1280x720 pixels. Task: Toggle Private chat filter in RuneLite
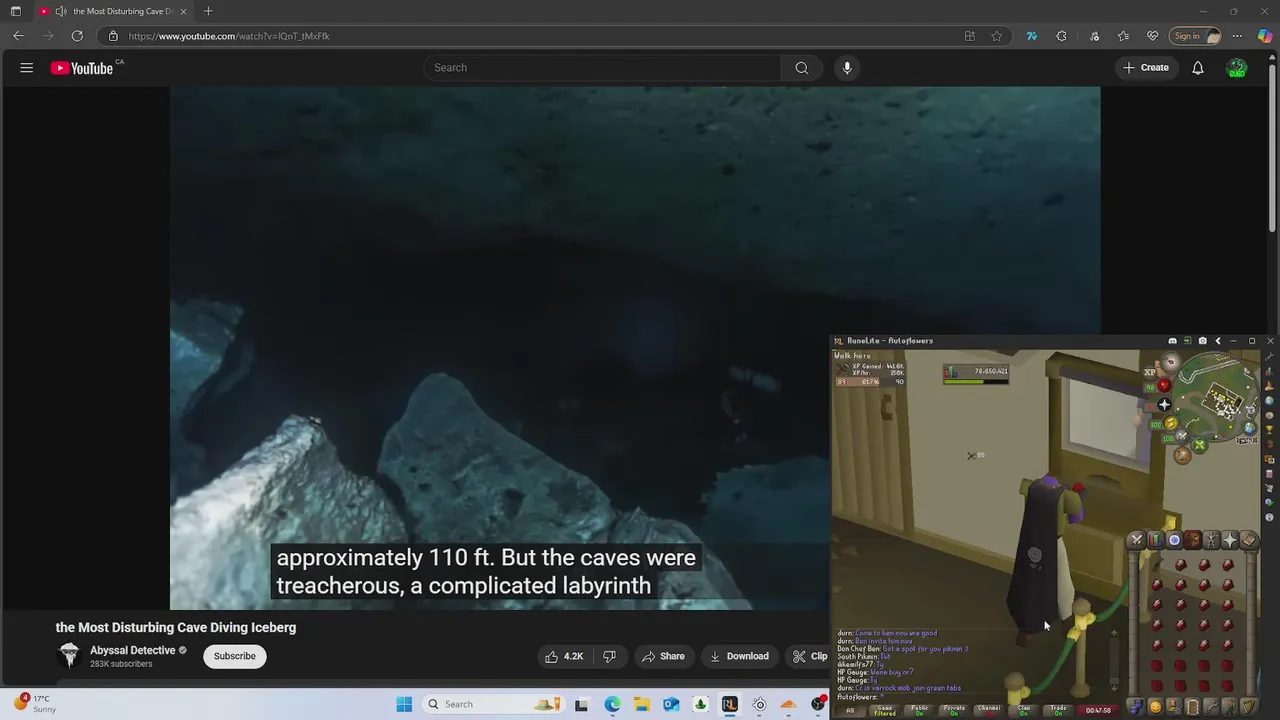coord(954,710)
